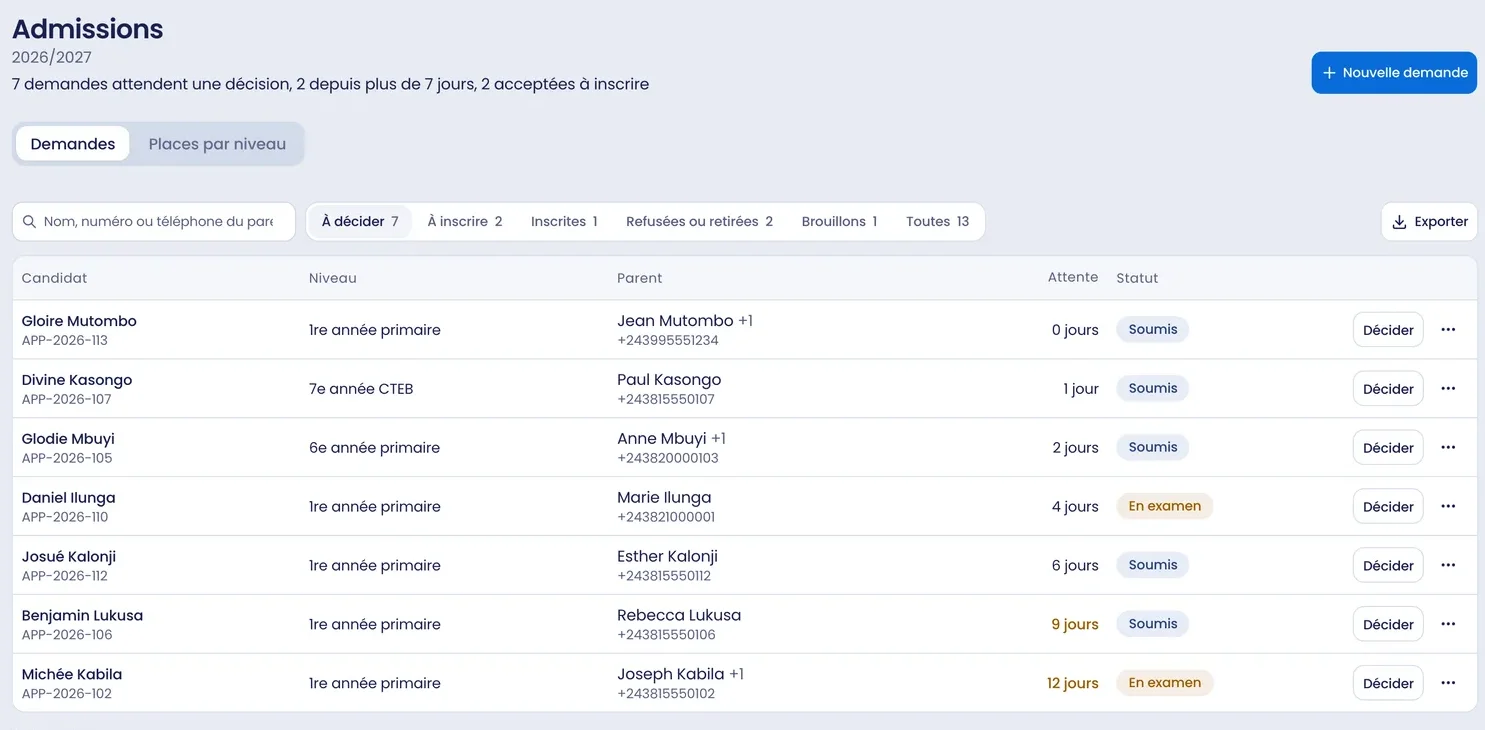This screenshot has width=1485, height=730.
Task: Click Décider for Josué Kalonji
Action: [x=1388, y=566]
